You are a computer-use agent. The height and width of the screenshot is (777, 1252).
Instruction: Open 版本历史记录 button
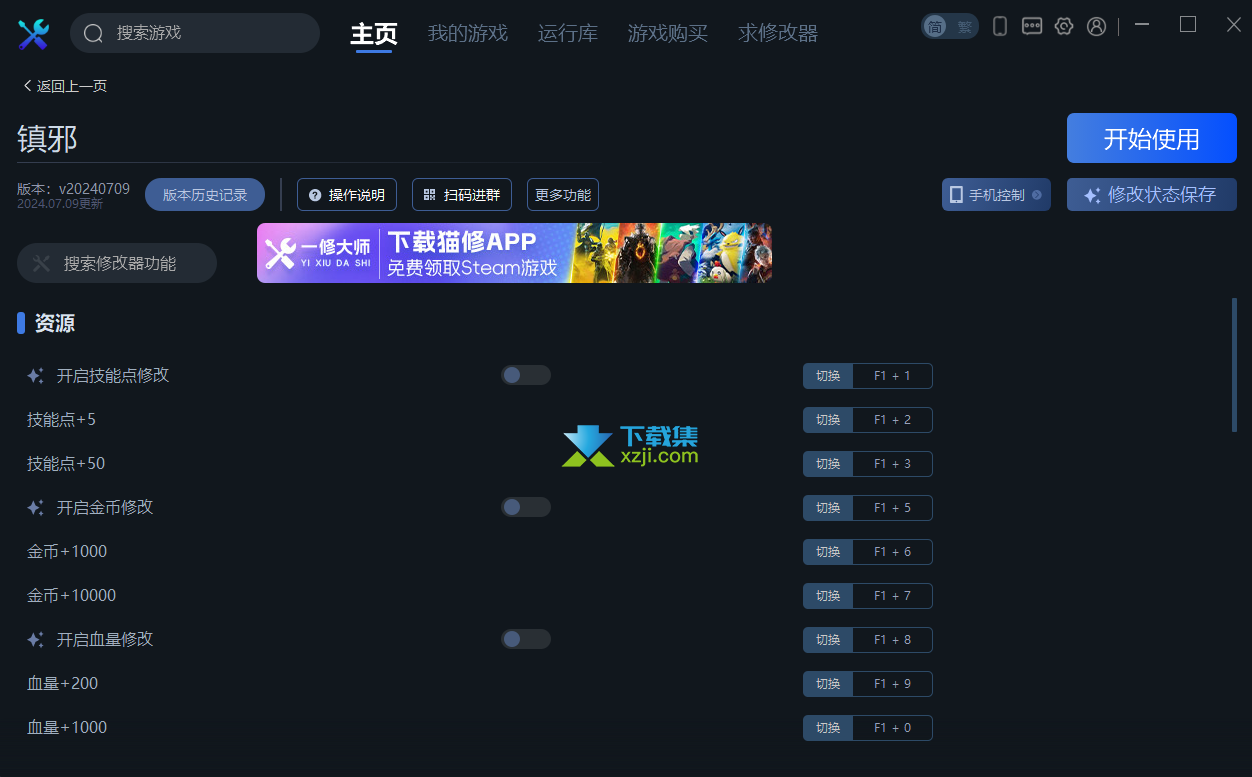point(205,195)
